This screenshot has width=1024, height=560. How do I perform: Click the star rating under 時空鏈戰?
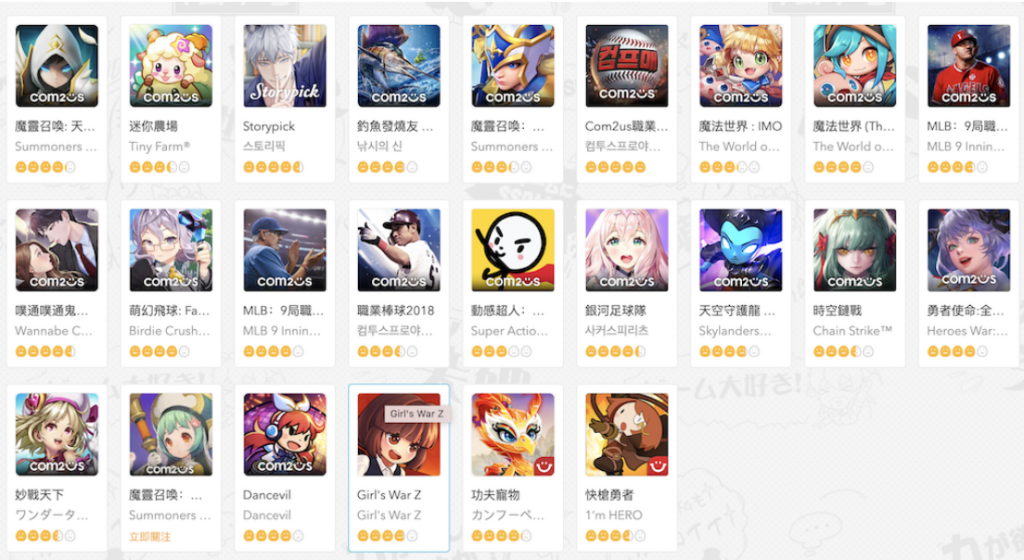843,352
